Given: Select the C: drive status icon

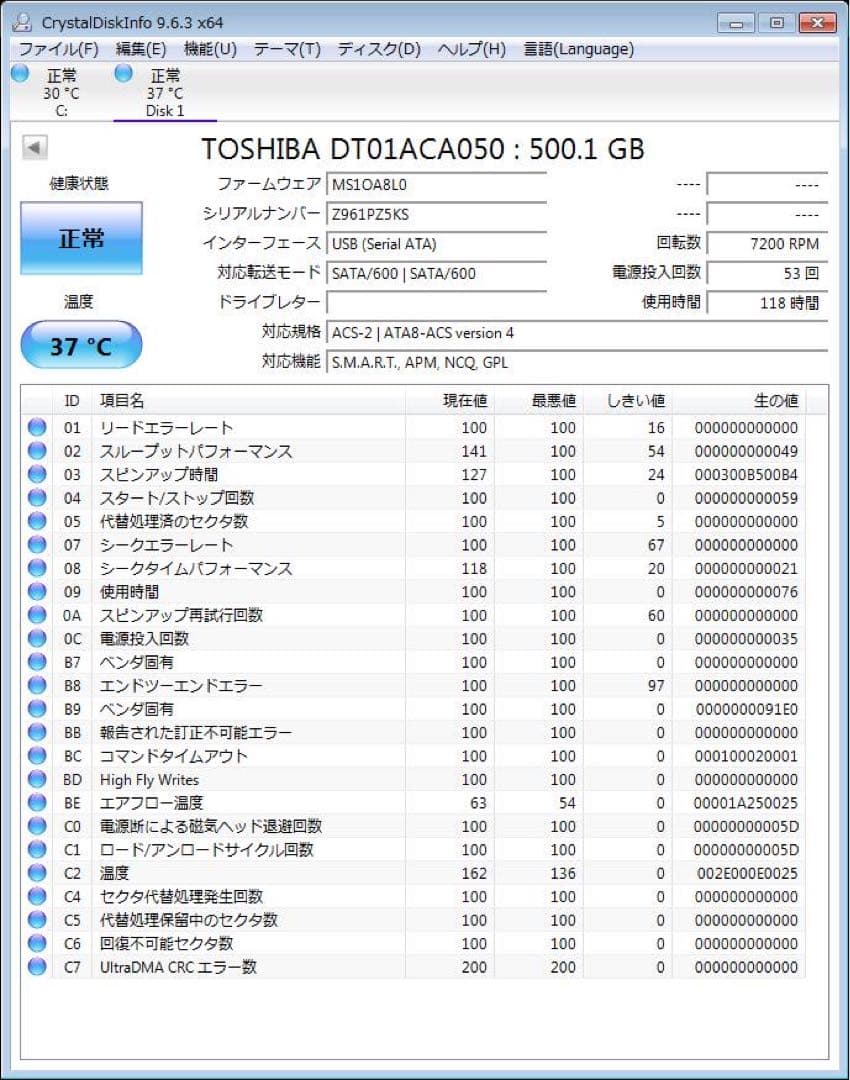Looking at the screenshot, I should click(x=20, y=73).
